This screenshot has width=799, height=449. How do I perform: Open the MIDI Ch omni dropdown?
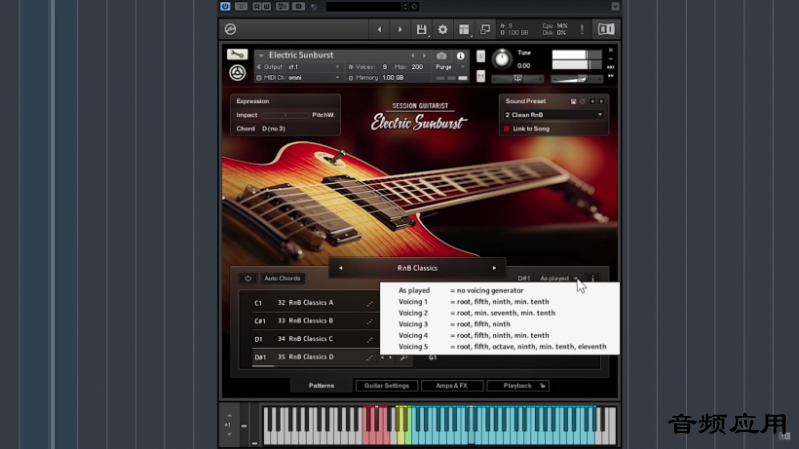pyautogui.click(x=298, y=77)
